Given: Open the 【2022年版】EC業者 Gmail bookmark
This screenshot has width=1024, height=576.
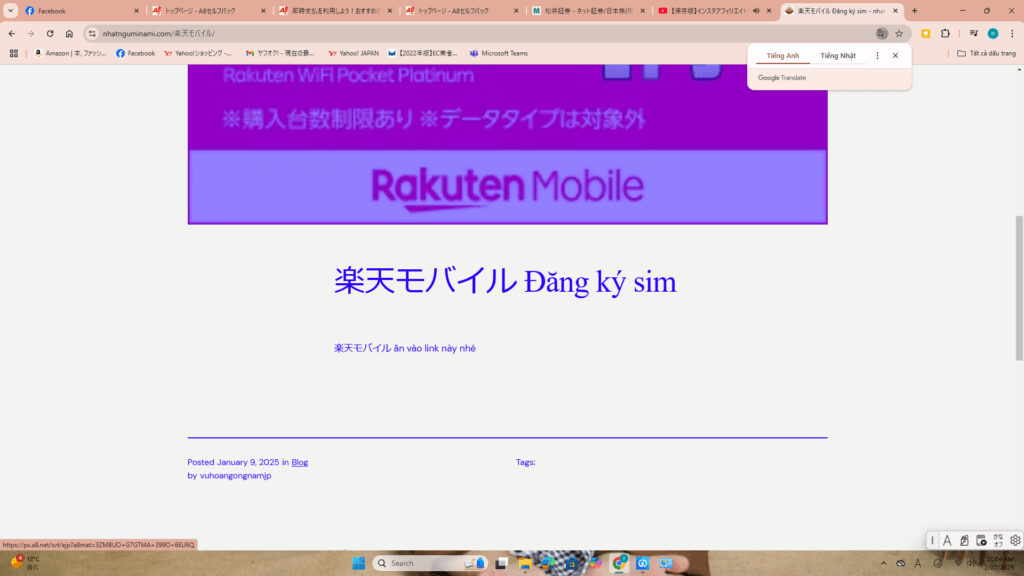Looking at the screenshot, I should point(423,54).
